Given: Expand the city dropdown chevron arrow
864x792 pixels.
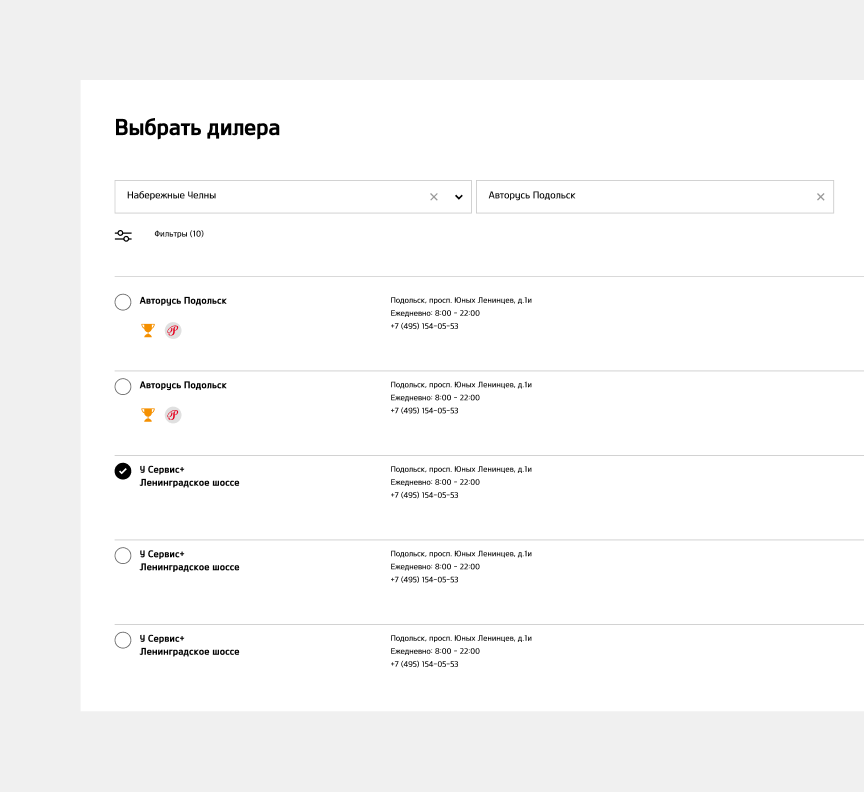Looking at the screenshot, I should coord(459,197).
